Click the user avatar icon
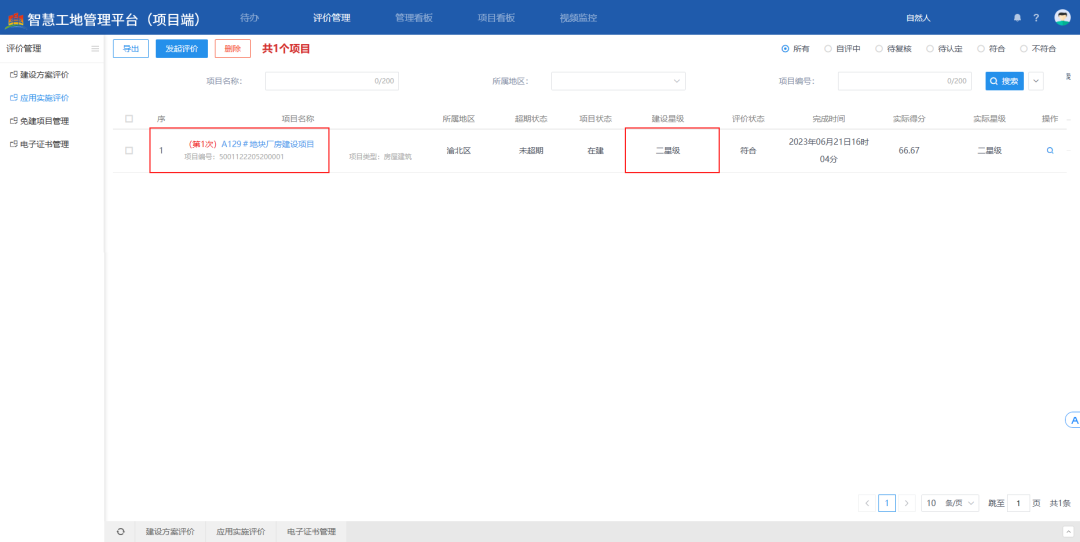 pos(1062,17)
